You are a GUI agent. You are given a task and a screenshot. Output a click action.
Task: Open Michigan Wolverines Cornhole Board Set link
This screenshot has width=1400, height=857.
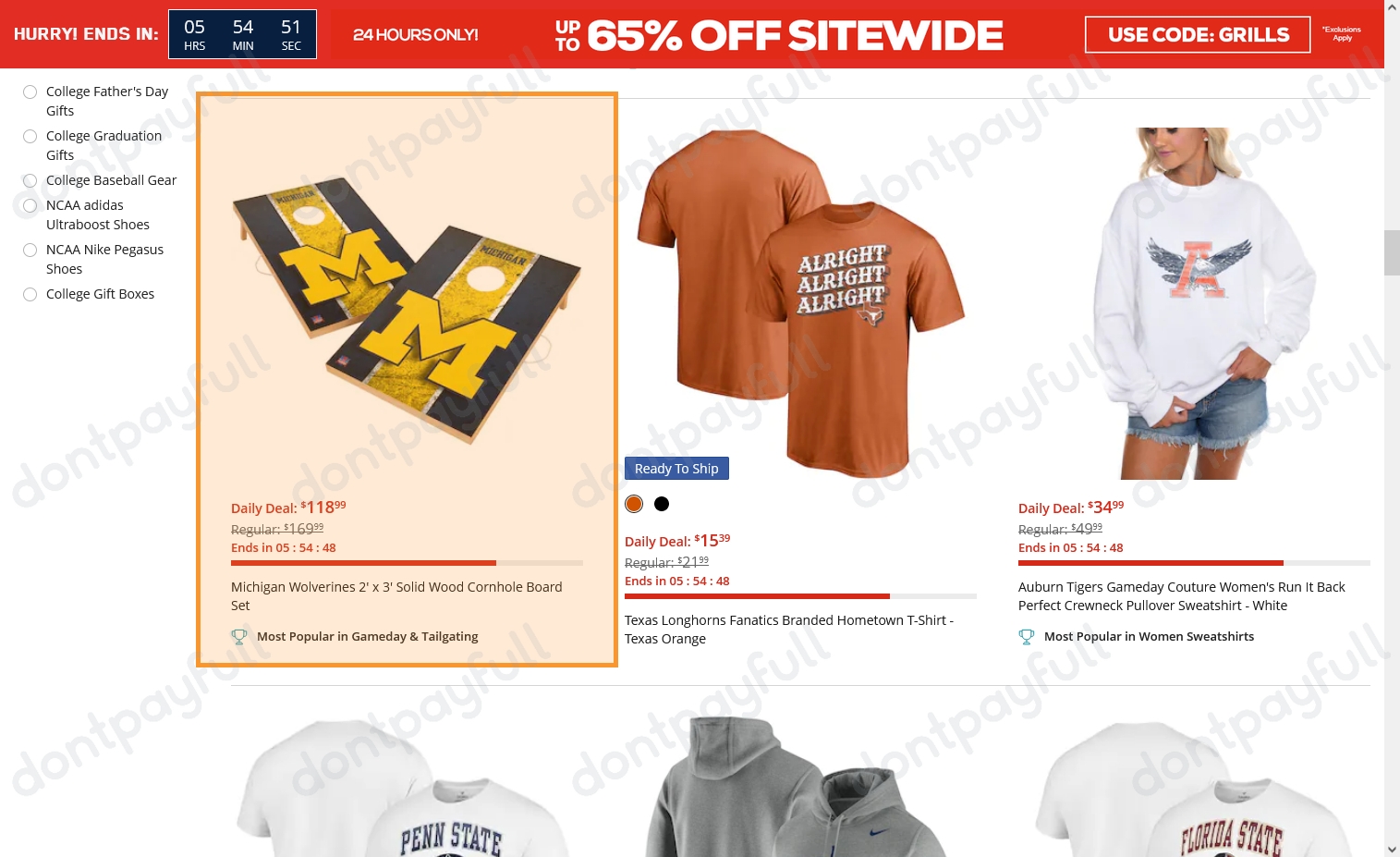[396, 596]
